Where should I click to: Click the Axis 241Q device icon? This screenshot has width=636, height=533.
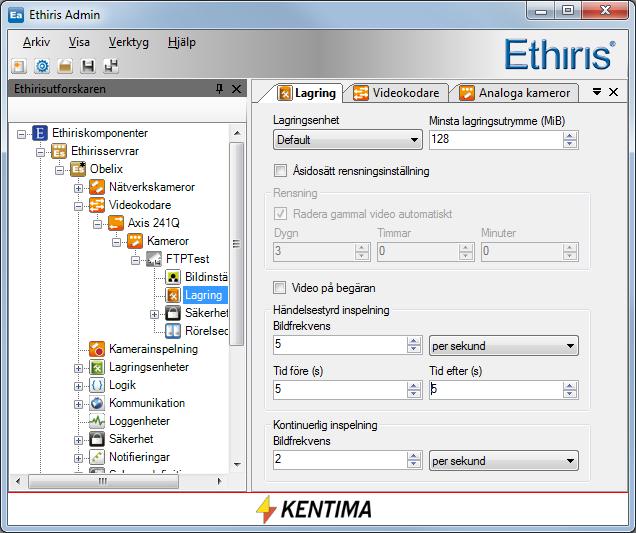116,223
